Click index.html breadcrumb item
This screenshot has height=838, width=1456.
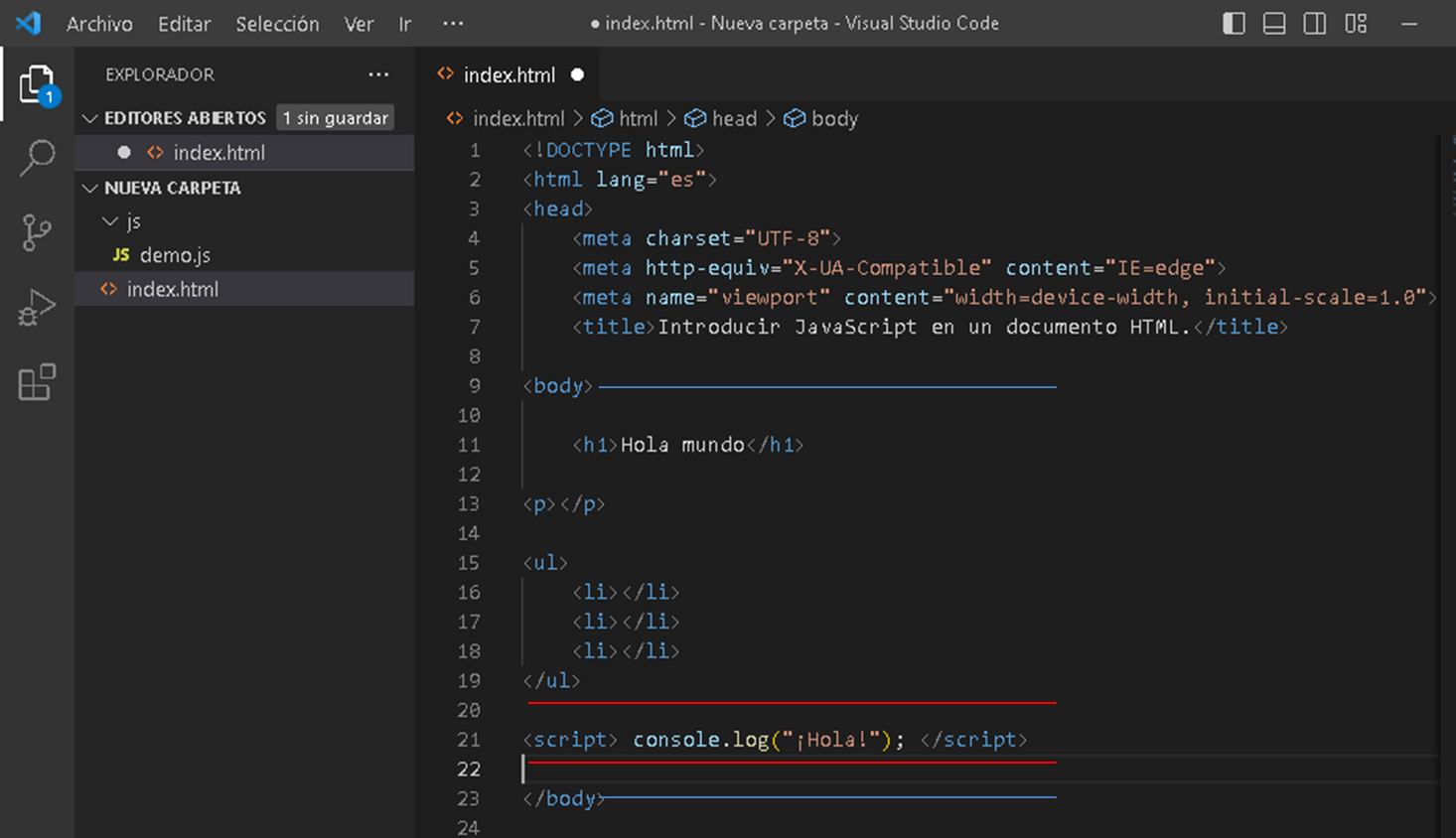[518, 119]
